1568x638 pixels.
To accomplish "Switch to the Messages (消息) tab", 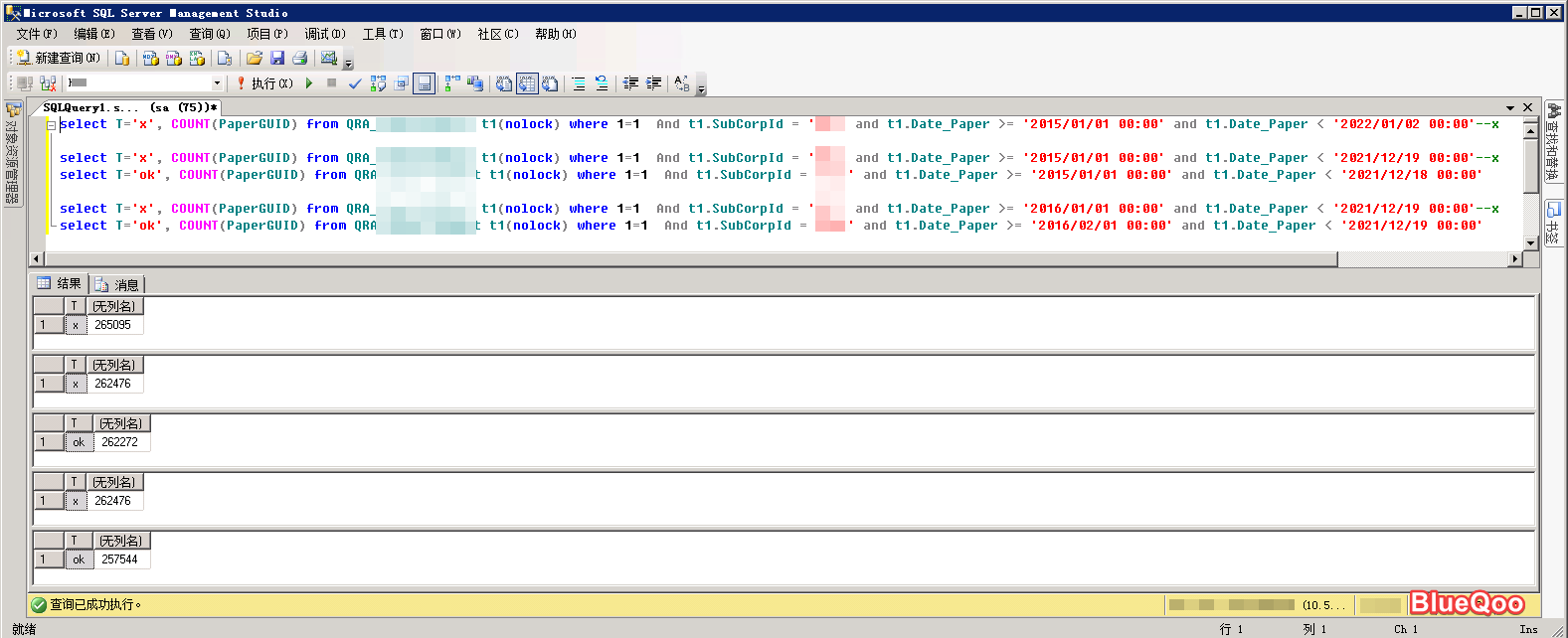I will pos(118,284).
